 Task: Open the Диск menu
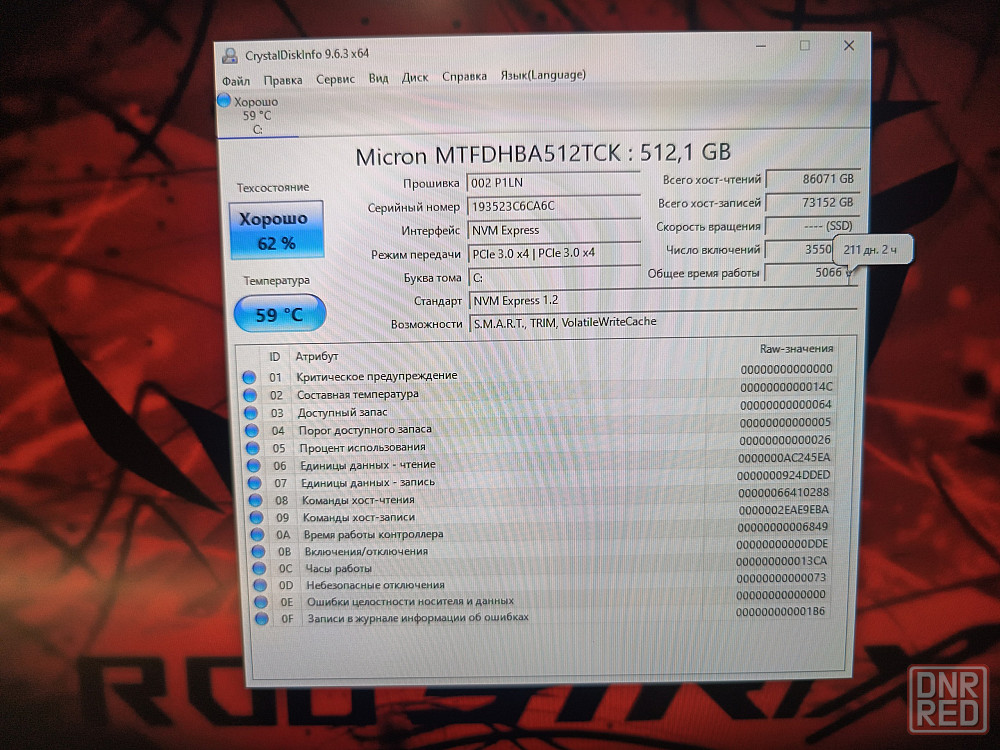click(x=415, y=77)
